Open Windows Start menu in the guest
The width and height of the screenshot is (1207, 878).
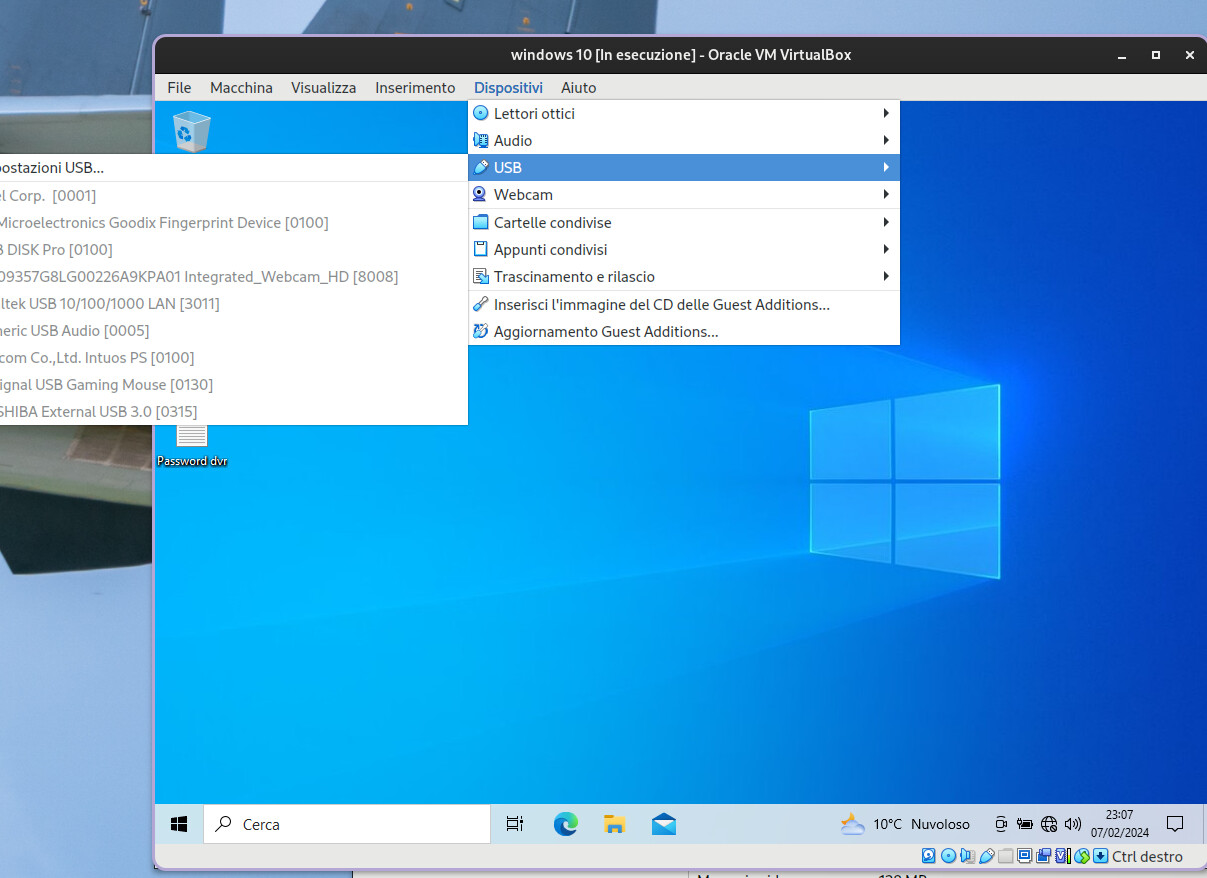179,823
